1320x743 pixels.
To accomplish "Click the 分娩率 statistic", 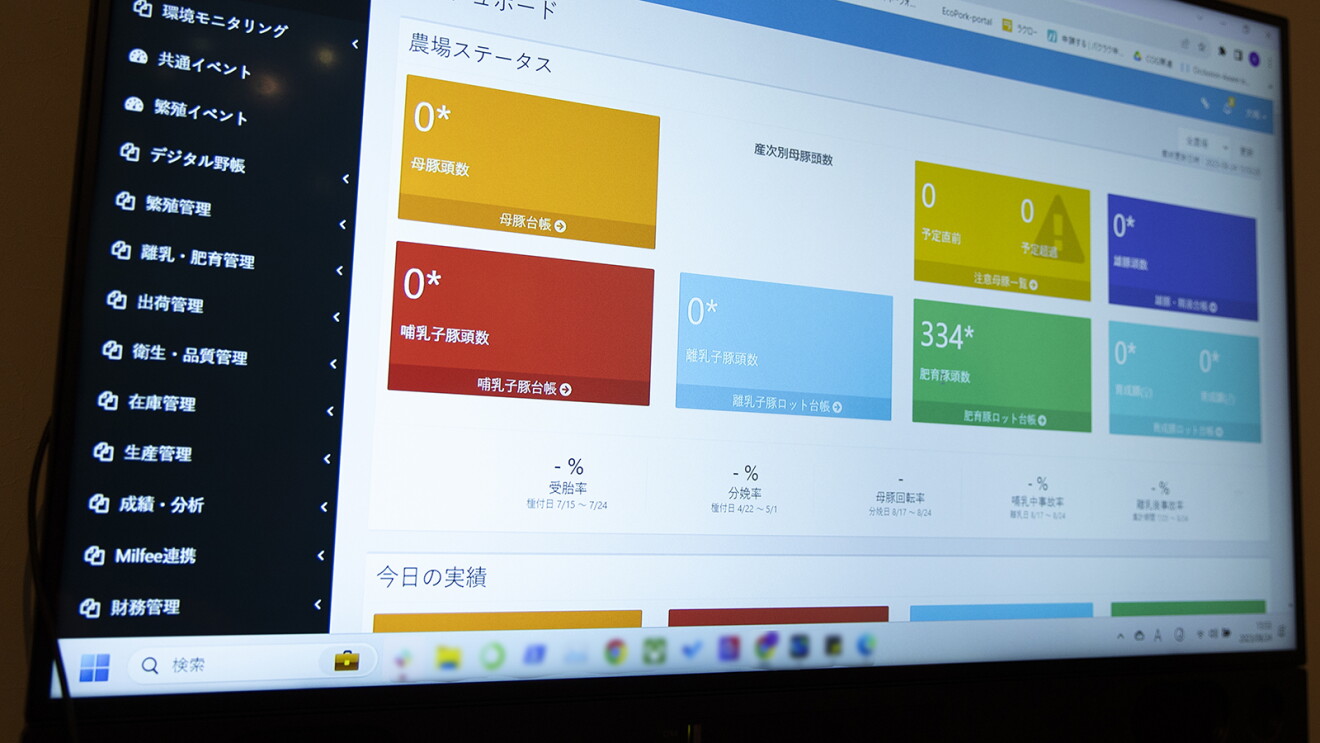I will [x=744, y=489].
